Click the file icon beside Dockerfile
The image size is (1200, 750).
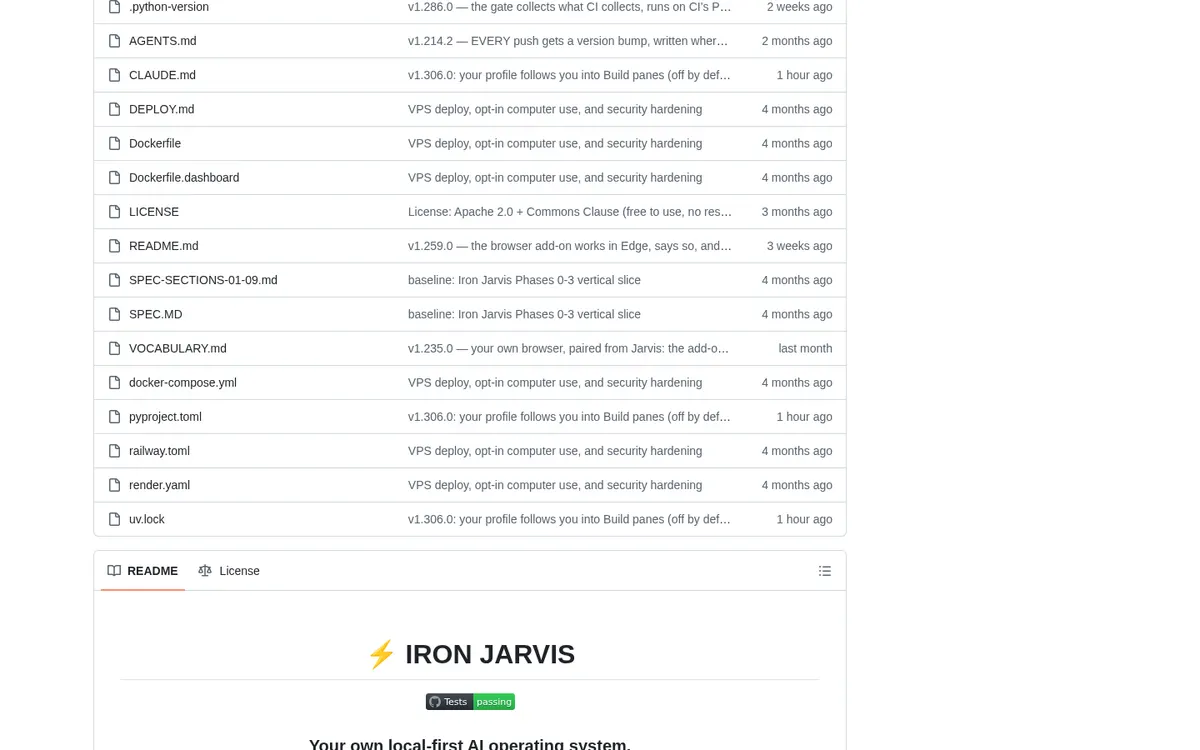coord(115,143)
